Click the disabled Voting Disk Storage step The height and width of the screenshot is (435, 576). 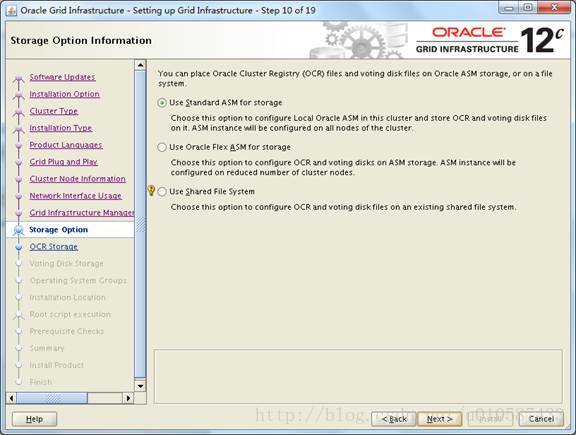click(66, 263)
